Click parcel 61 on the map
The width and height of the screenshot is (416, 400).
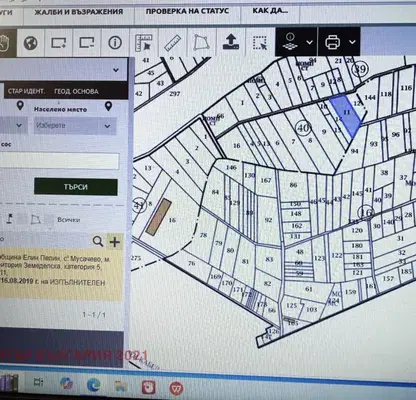[x=309, y=289]
